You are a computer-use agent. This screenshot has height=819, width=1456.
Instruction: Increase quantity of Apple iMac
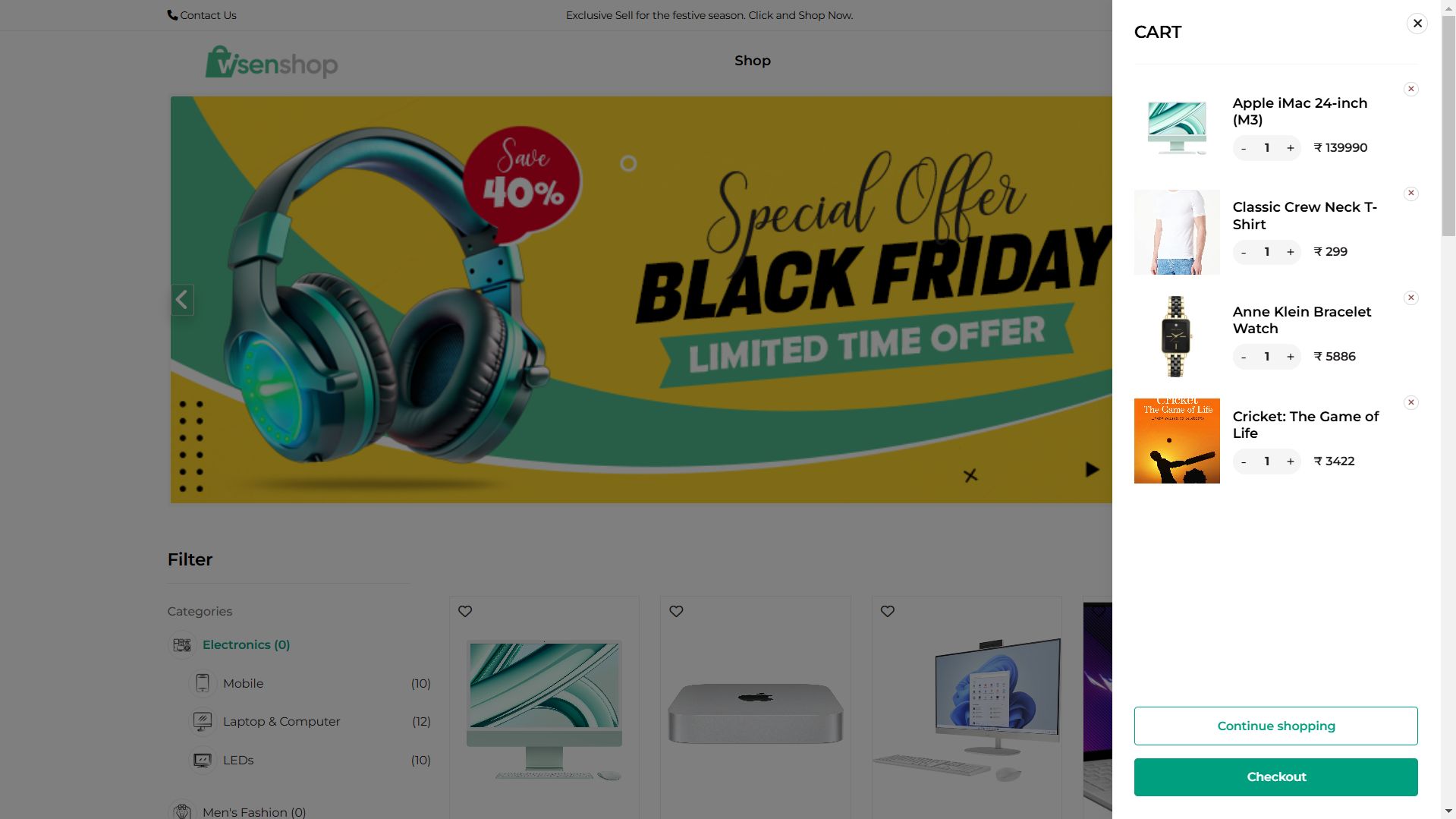point(1290,148)
